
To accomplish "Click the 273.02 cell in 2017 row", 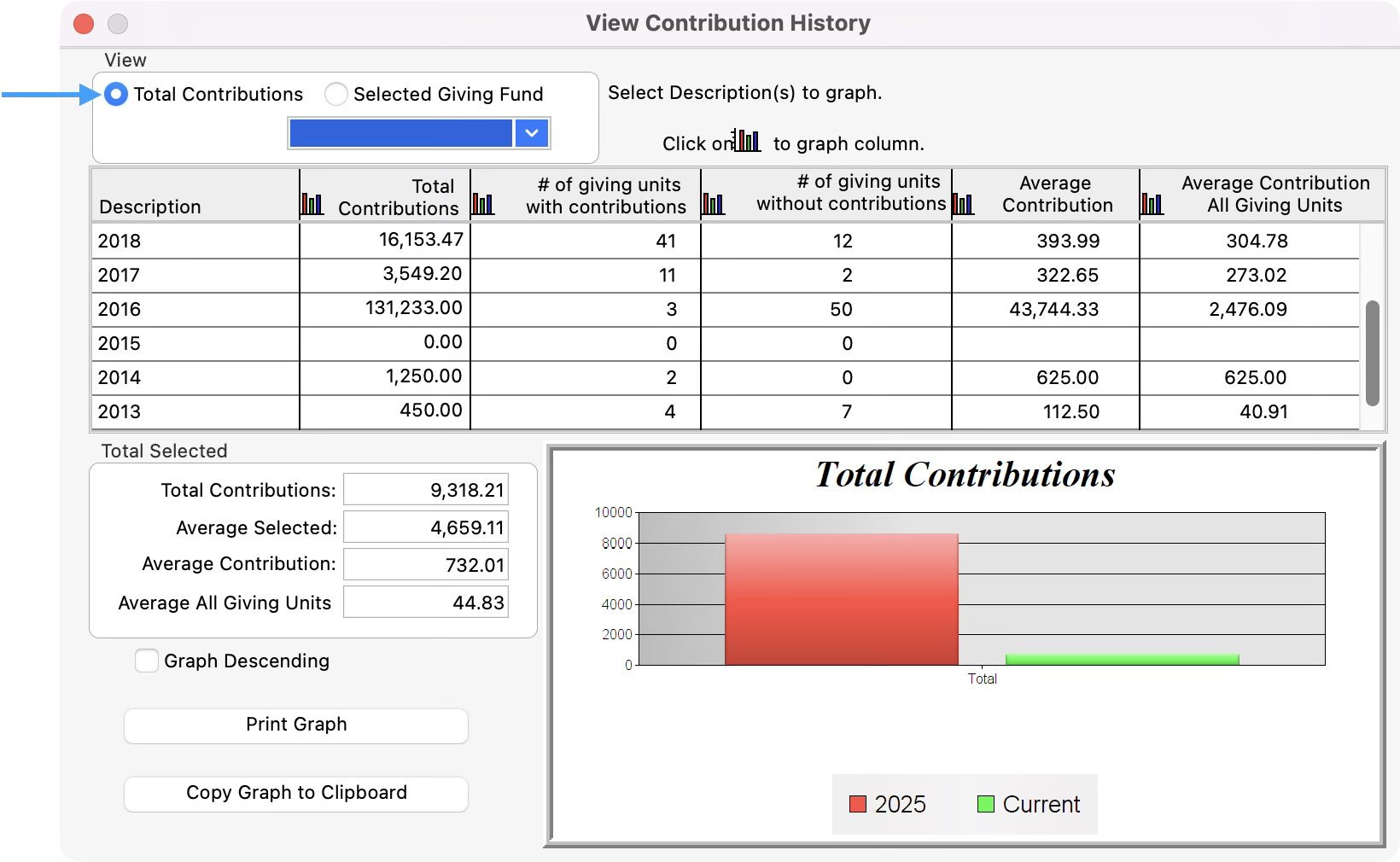I will 1256,275.
